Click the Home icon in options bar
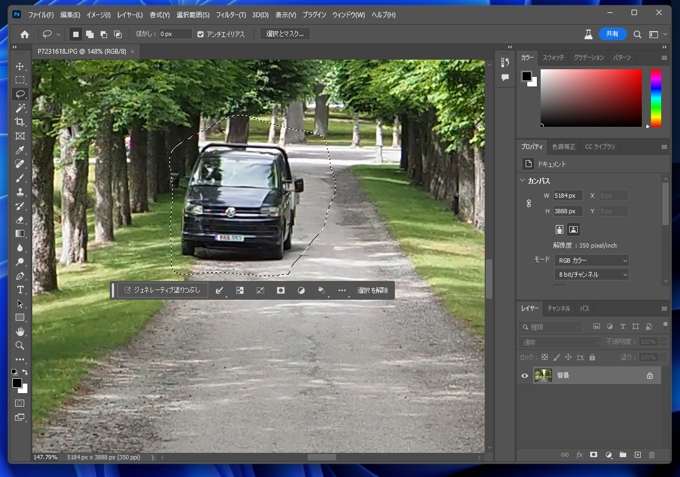 click(25, 34)
